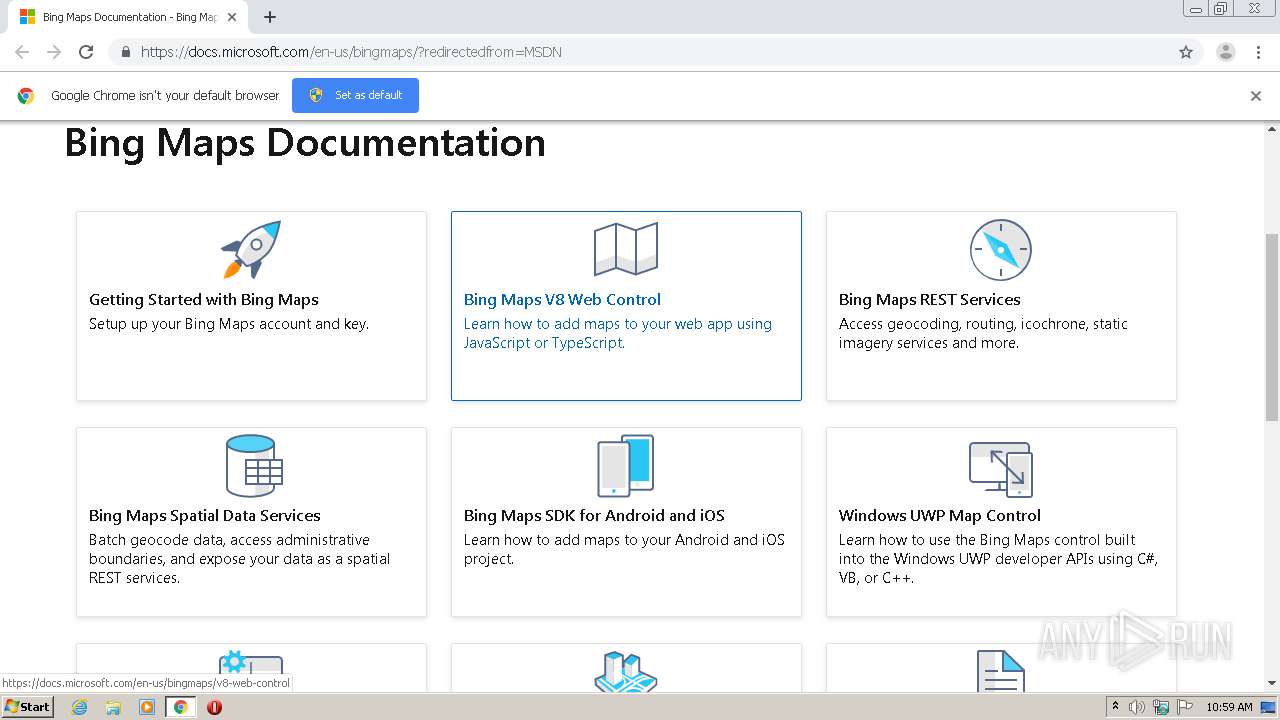Open Internet Explorer from the taskbar

(80, 707)
